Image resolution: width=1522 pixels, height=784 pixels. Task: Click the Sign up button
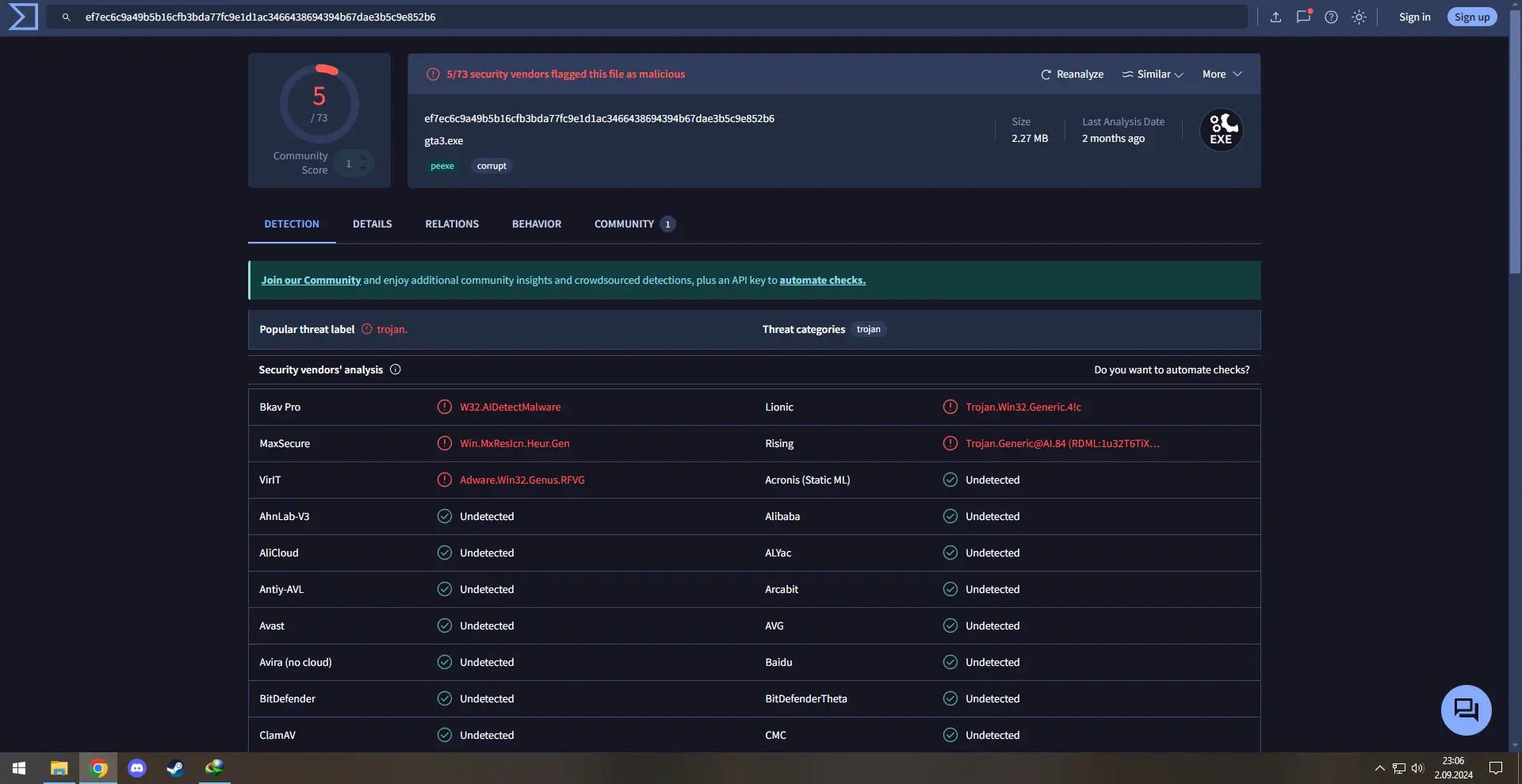(x=1472, y=17)
